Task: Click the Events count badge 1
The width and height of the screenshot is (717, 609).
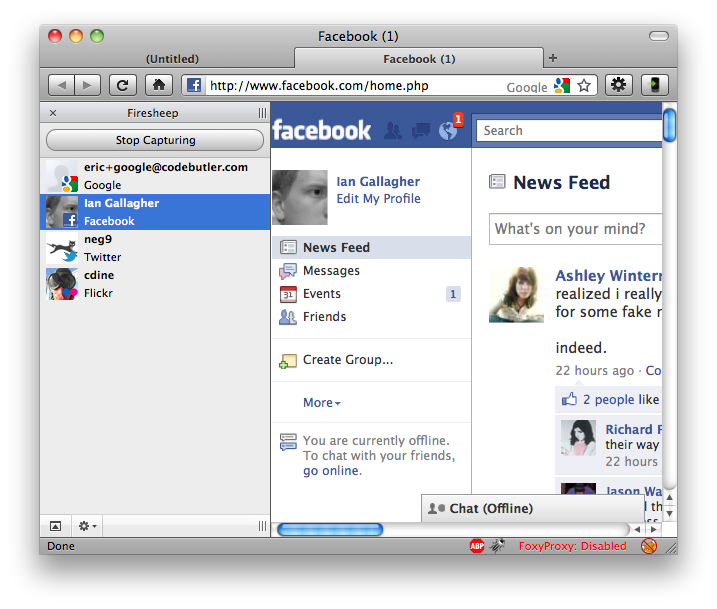Action: coord(453,294)
